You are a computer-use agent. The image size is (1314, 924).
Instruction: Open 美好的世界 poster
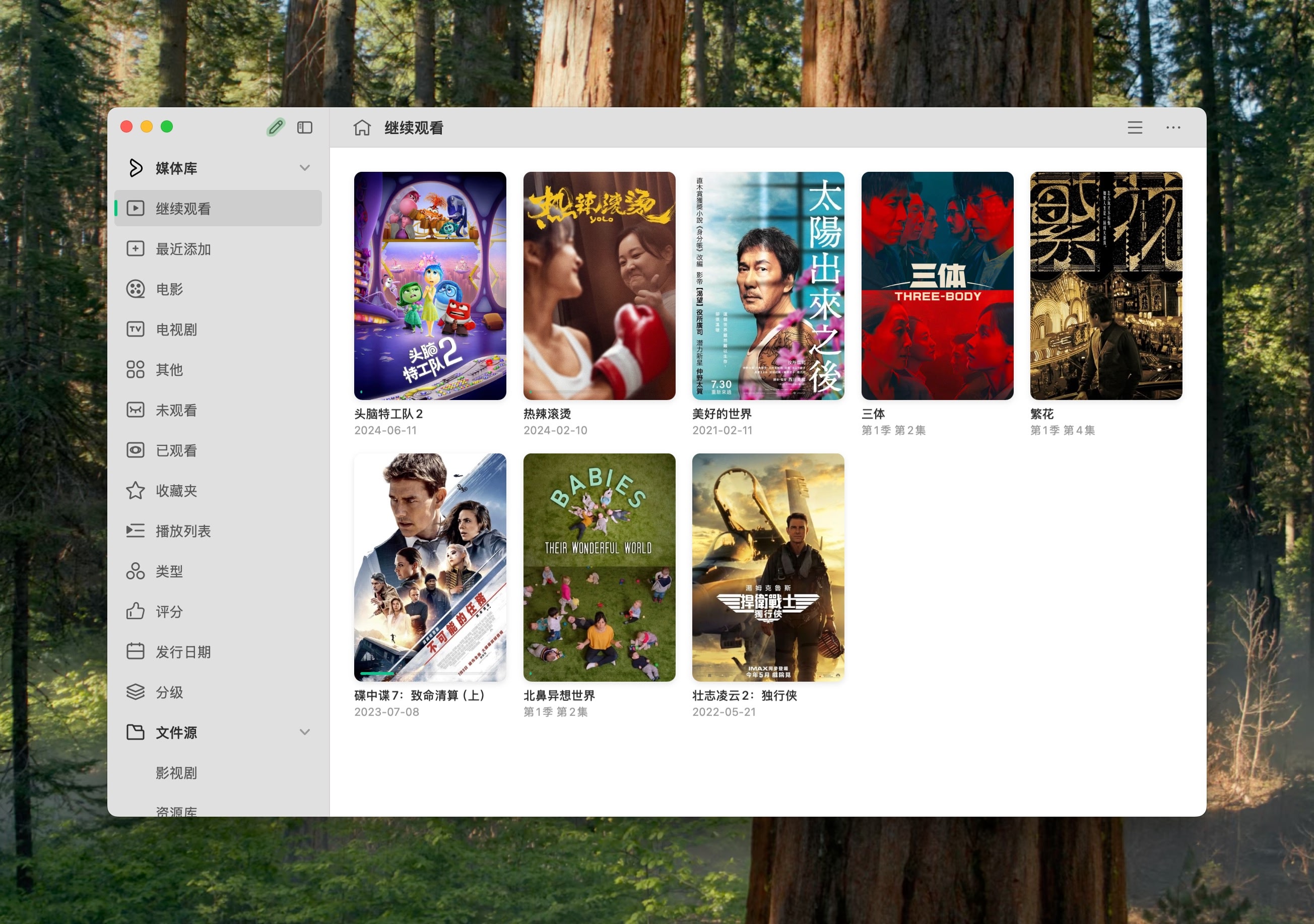click(x=768, y=286)
